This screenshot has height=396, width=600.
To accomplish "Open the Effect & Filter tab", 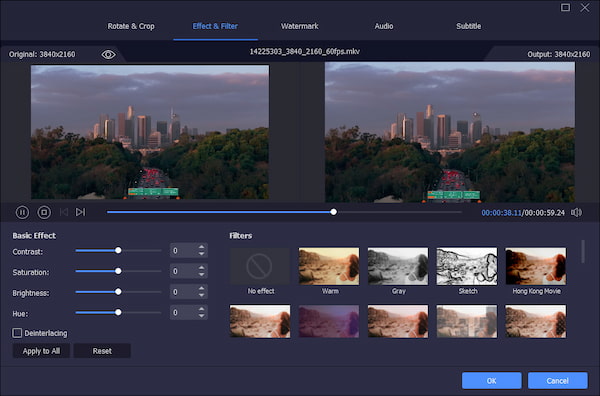I will pos(215,26).
